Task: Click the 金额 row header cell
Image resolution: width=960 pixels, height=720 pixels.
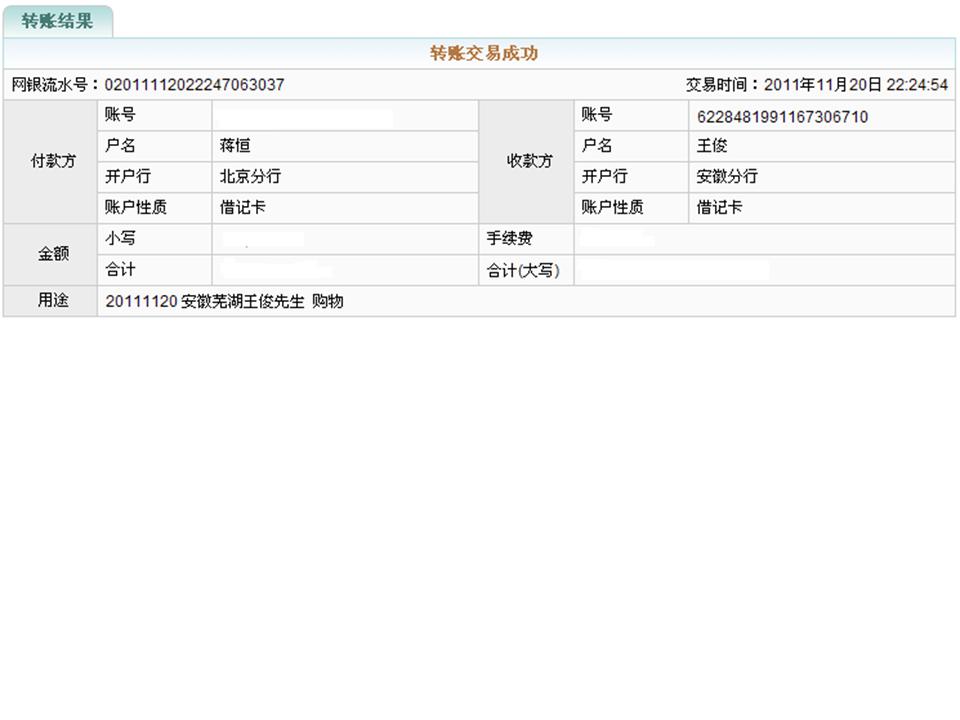Action: pyautogui.click(x=52, y=254)
